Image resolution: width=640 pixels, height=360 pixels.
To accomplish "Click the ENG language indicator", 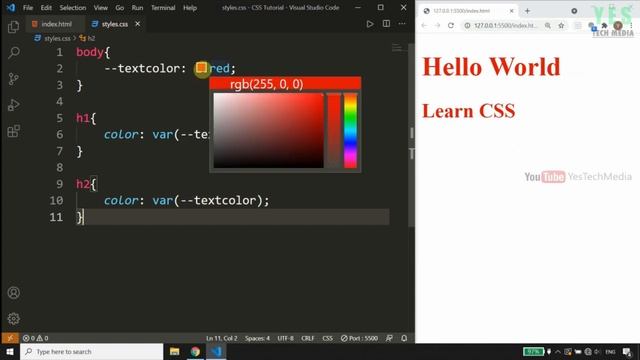I will (610, 352).
